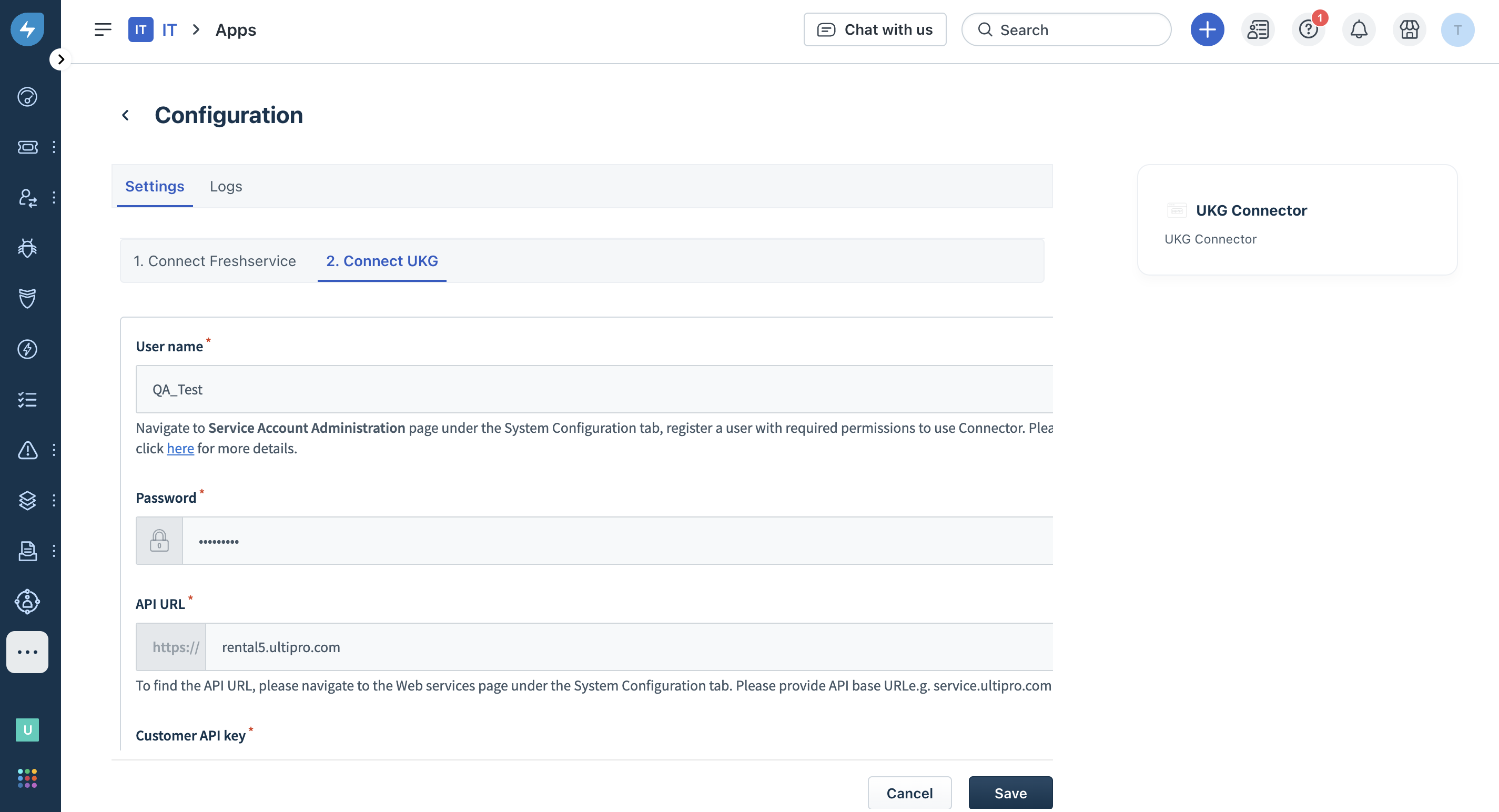Open the three-dot menu beside tickets icon
The height and width of the screenshot is (812, 1499).
tap(54, 147)
